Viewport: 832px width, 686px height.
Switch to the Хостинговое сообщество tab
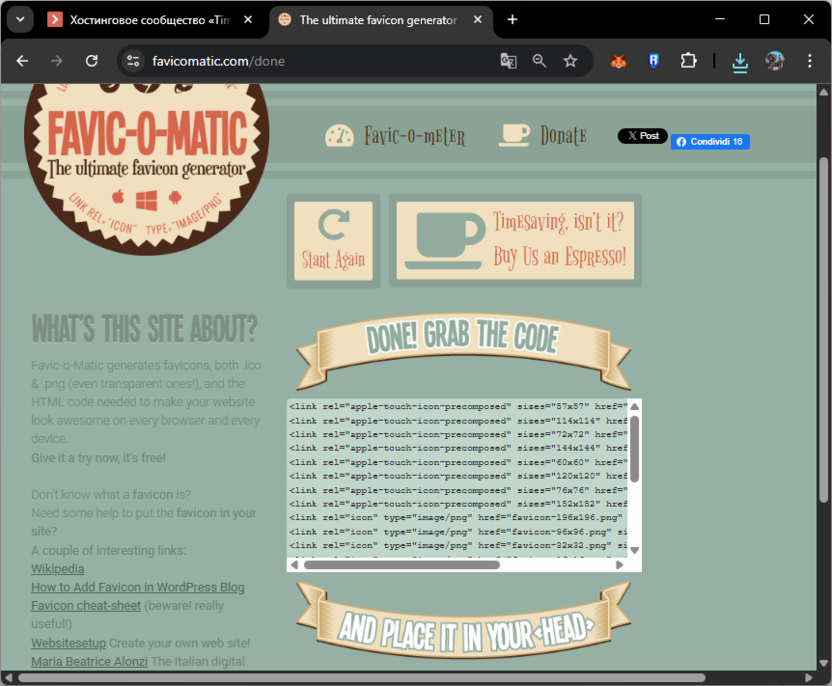[150, 20]
